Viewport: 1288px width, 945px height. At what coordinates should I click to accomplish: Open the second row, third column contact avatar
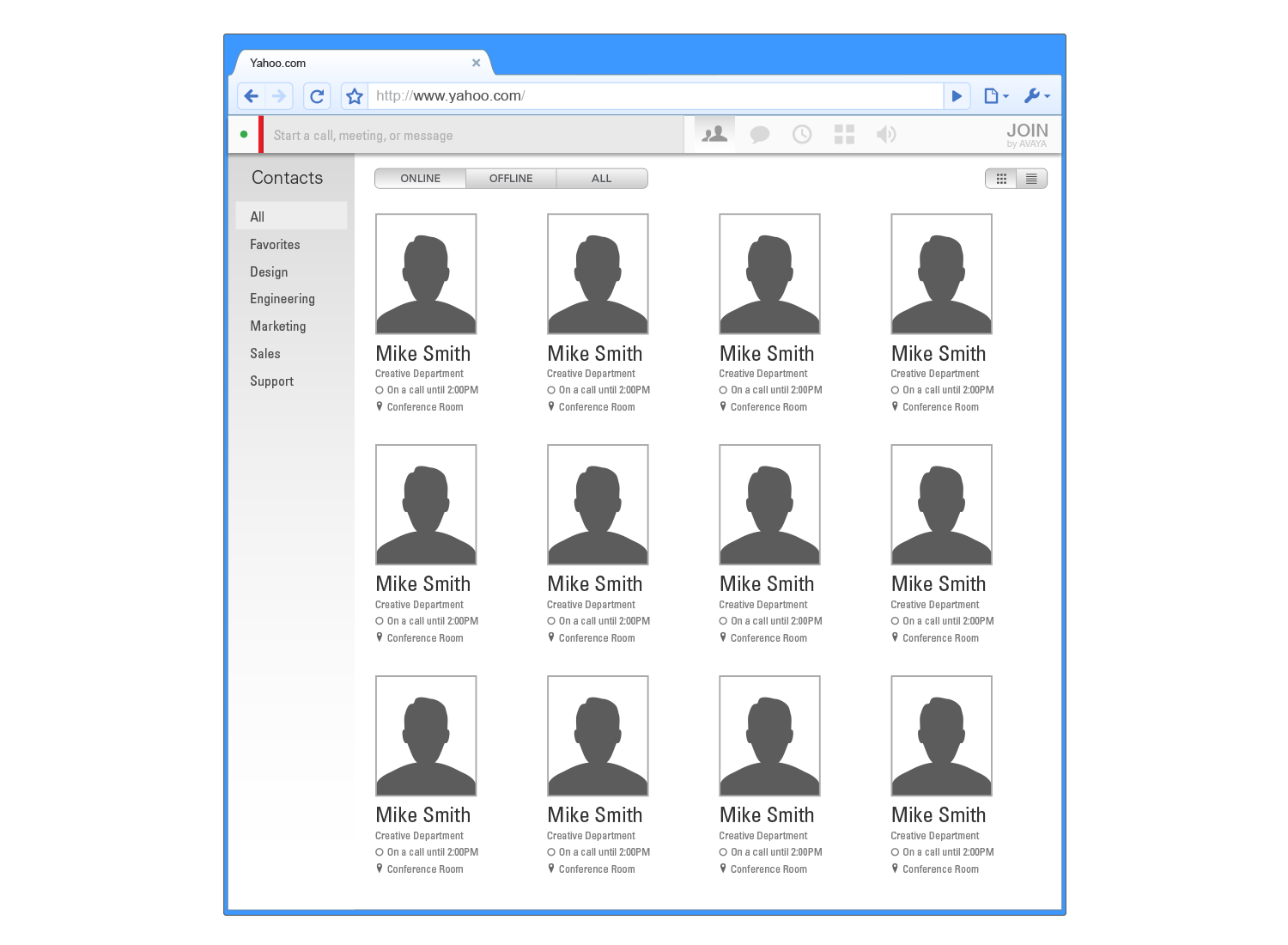click(769, 505)
